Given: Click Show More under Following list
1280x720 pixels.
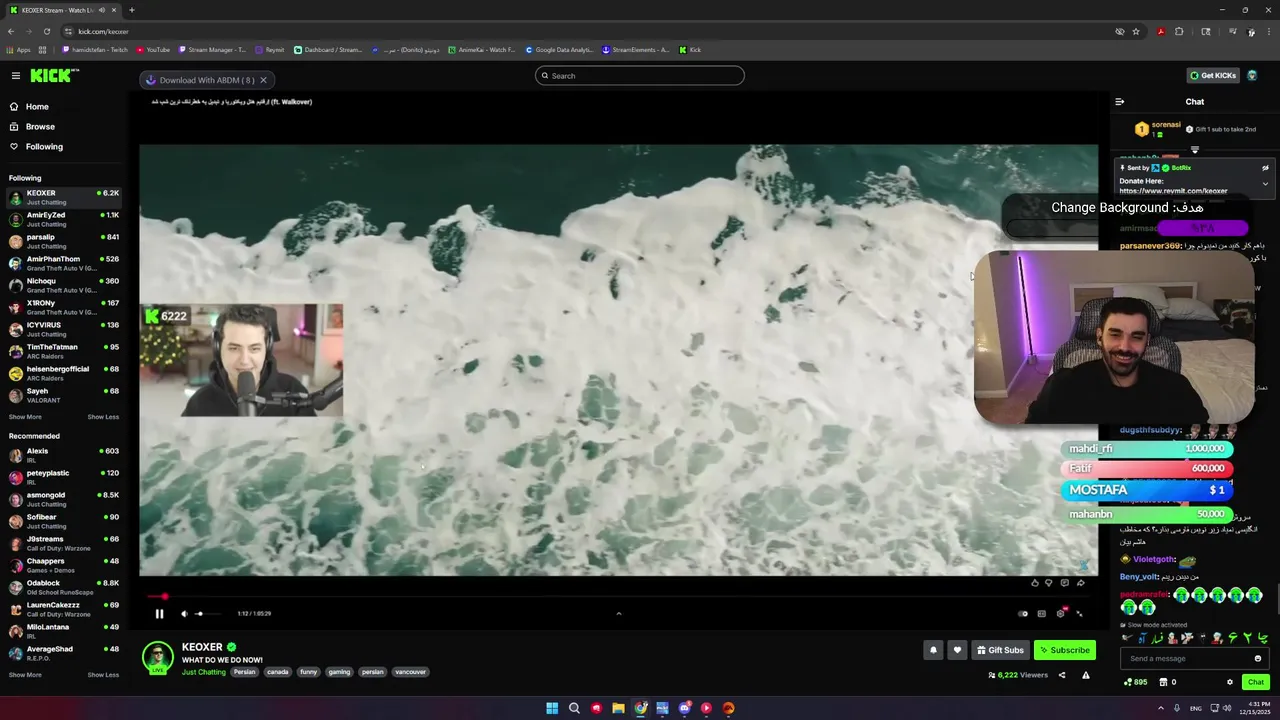Looking at the screenshot, I should coord(25,417).
